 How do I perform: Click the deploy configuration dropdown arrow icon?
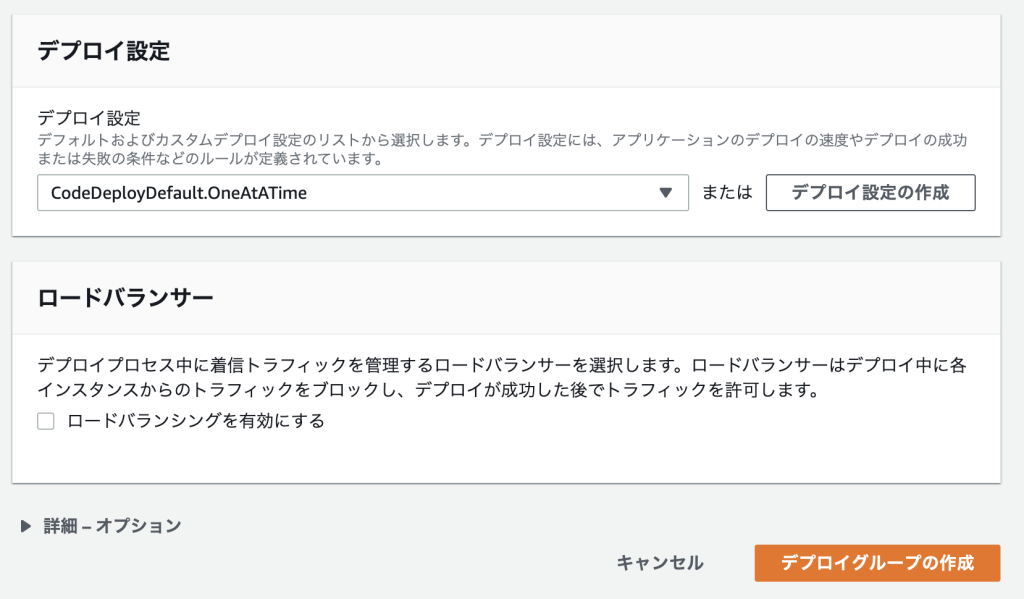[667, 194]
